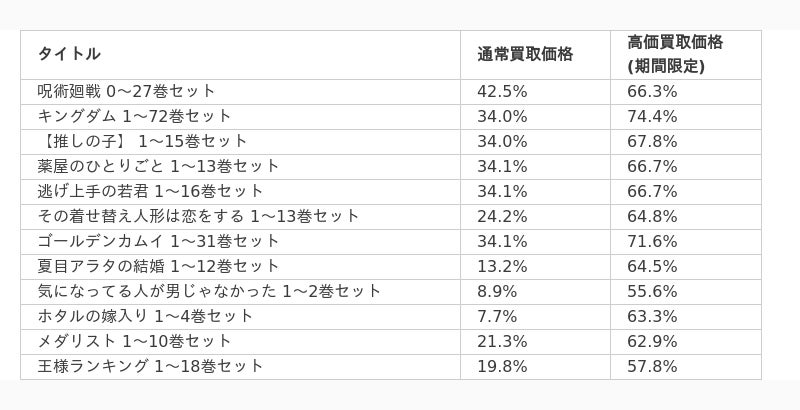Click ゴールデンカムイ 1〜31巻セット title
Screen dimensions: 800x410
158,242
